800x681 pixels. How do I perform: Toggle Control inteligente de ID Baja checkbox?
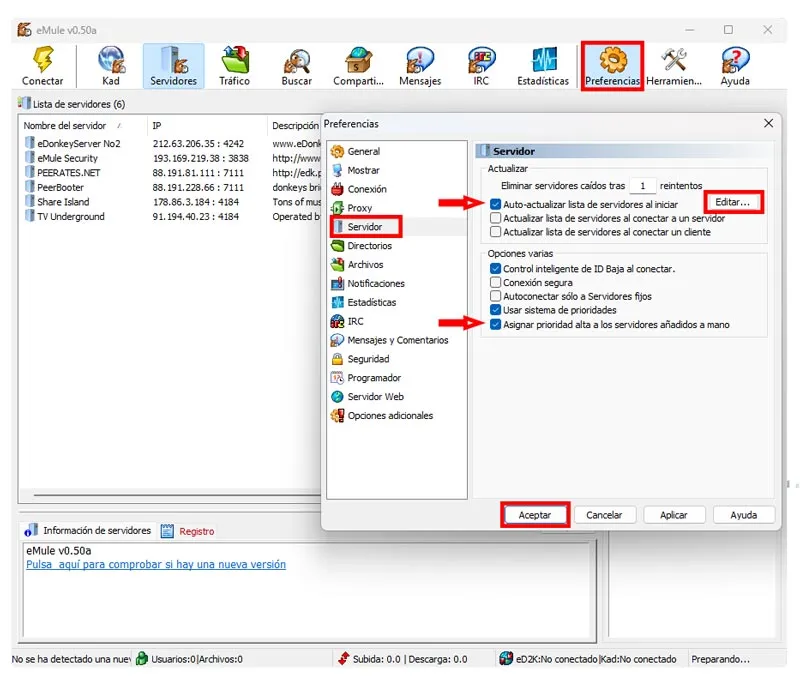[x=495, y=269]
